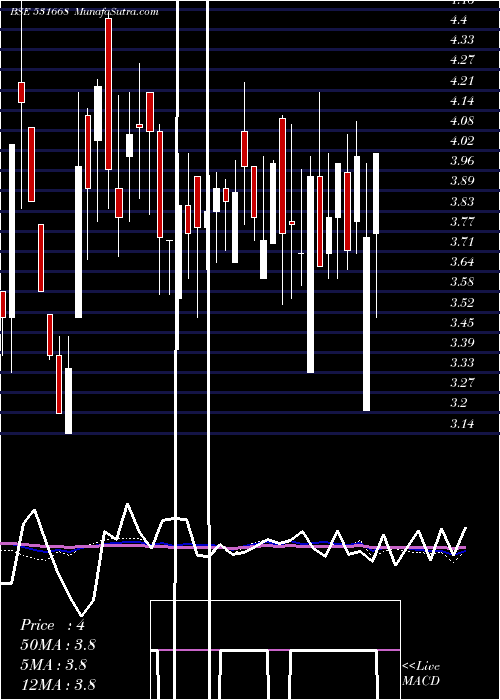Image resolution: width=500 pixels, height=700 pixels.
Task: Click the 4.27 price axis label
Action: click(462, 60)
